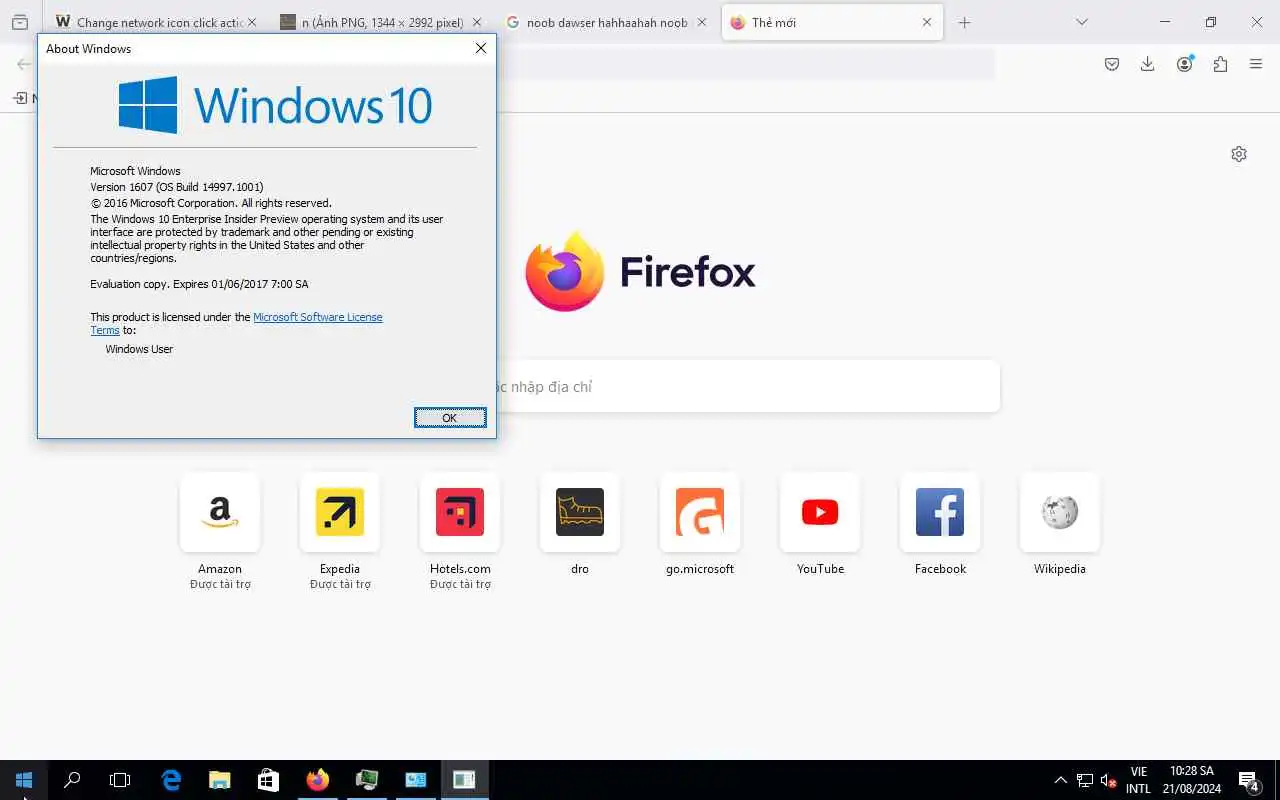1280x800 pixels.
Task: Open new tab page settings gear
Action: [x=1239, y=154]
